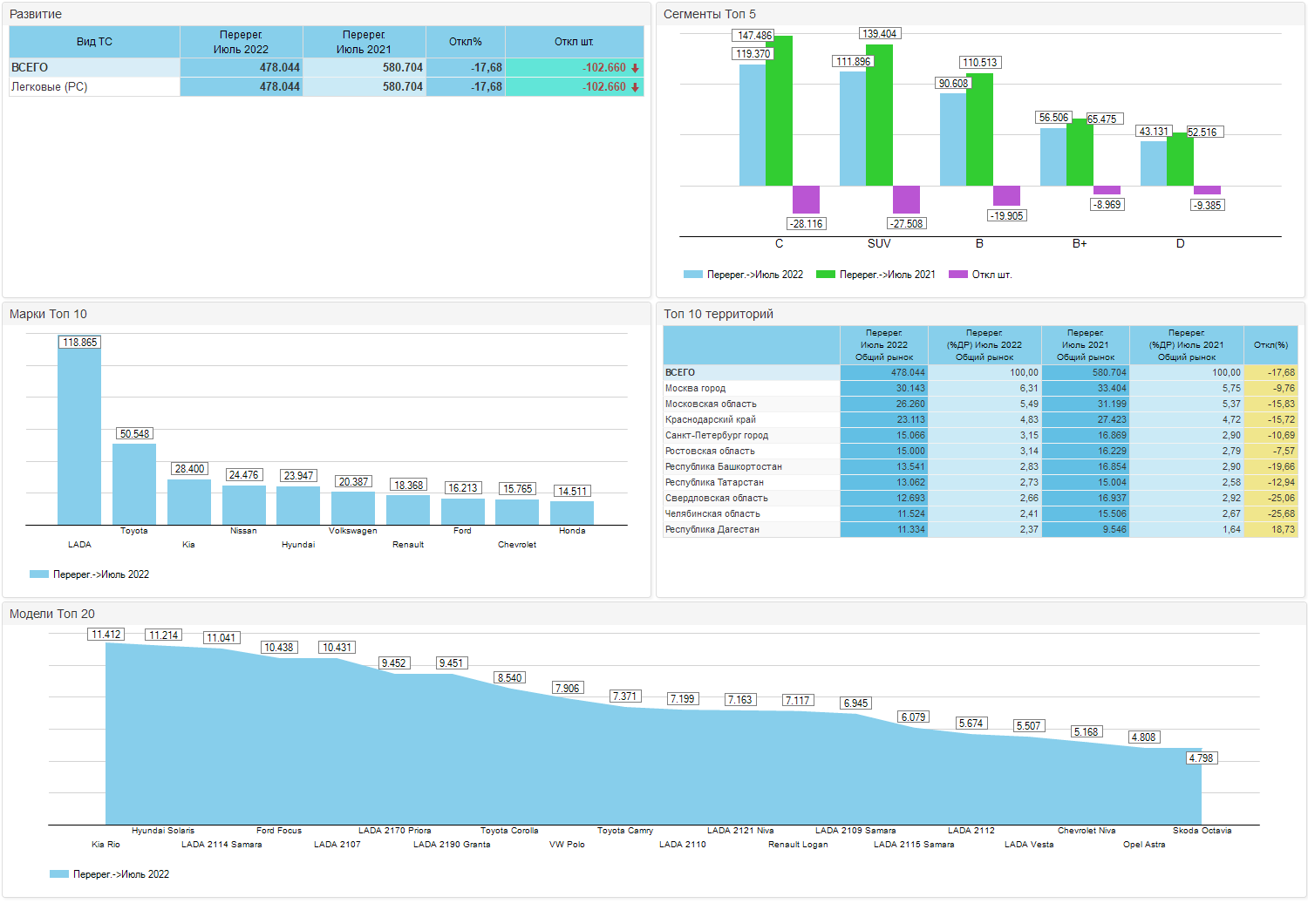Click the Renault bar labeled 18.368

pyautogui.click(x=408, y=510)
